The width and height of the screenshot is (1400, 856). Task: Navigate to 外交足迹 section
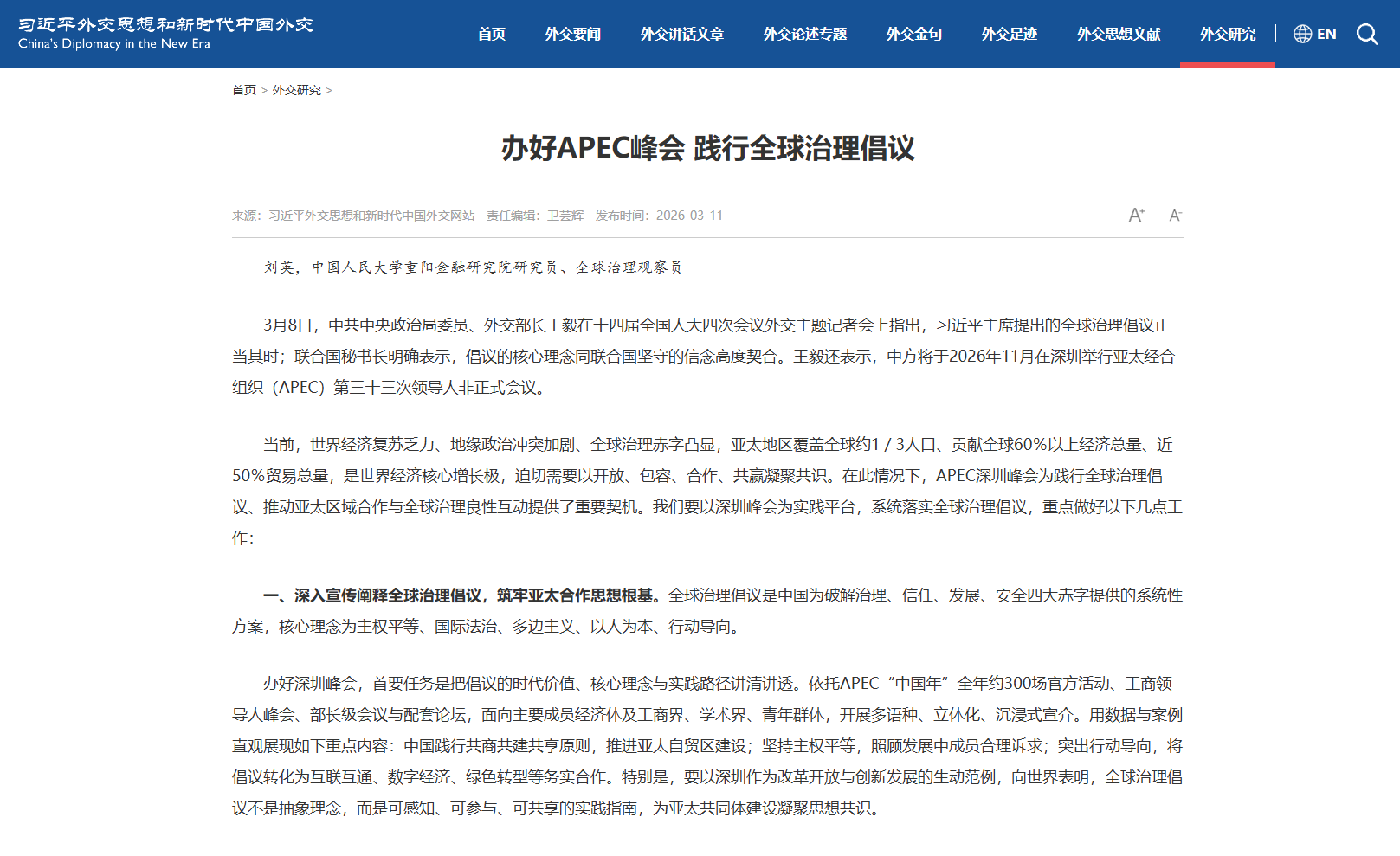tap(1009, 34)
